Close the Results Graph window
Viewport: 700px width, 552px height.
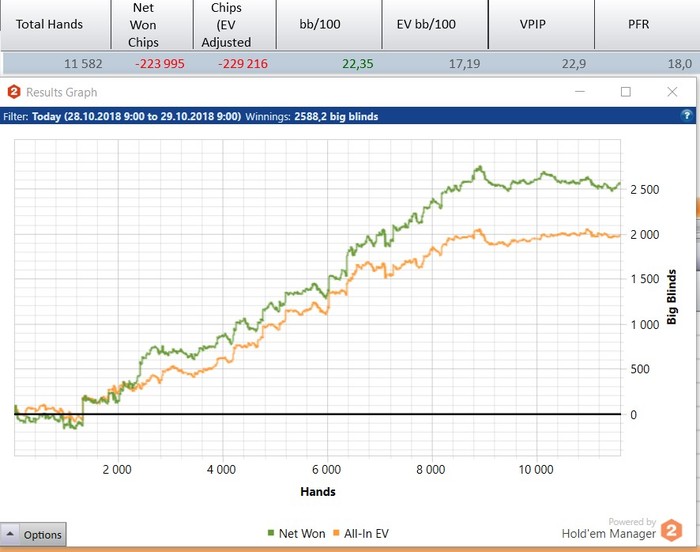[672, 92]
